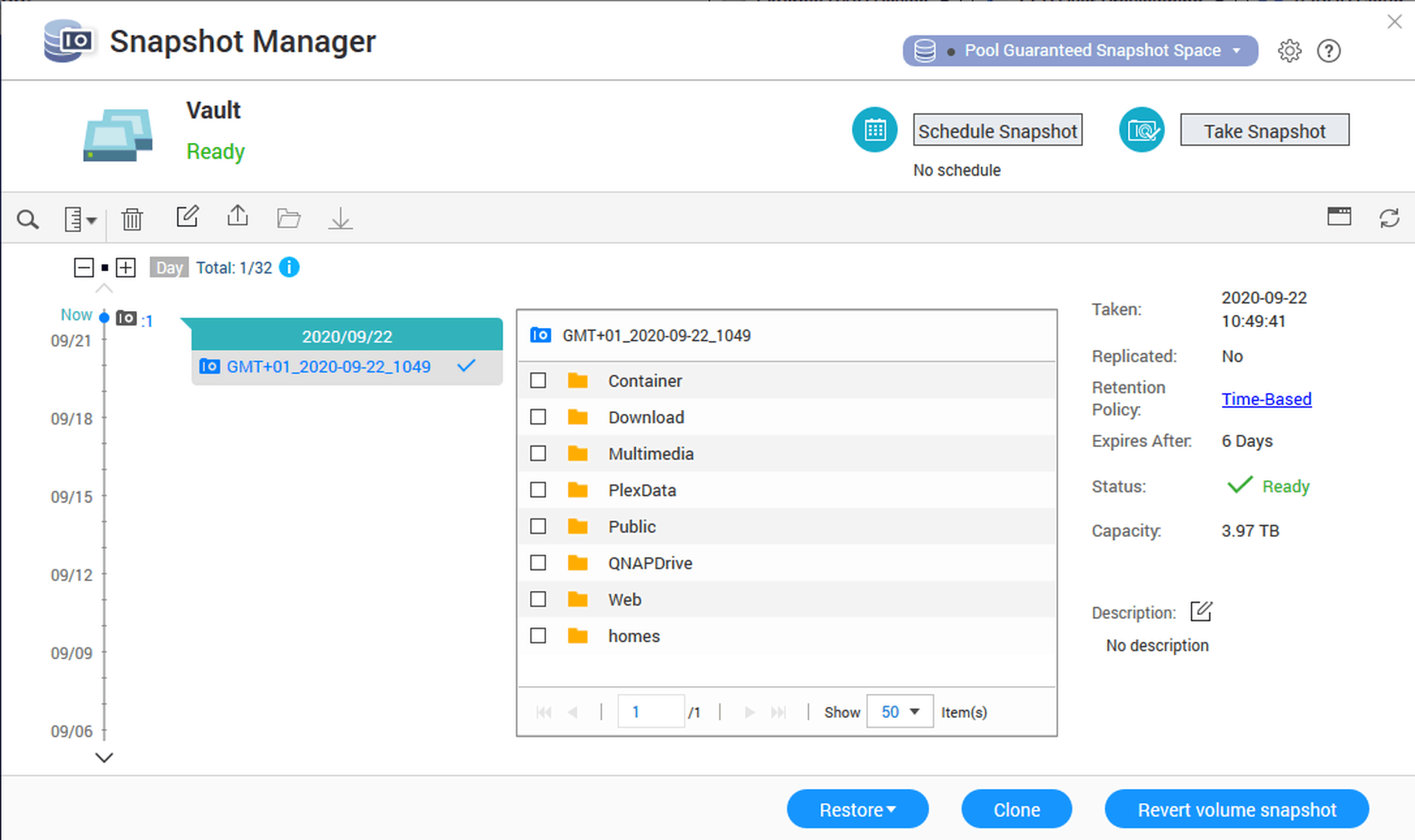Open settings with the gear icon
Screen dimensions: 1415x840
tap(1289, 51)
